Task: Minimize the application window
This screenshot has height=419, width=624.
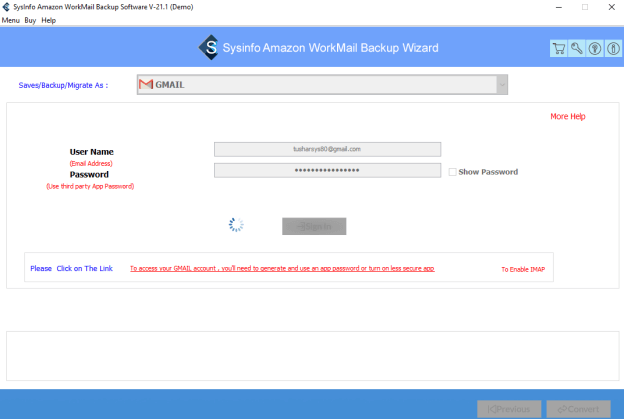Action: tap(559, 7)
